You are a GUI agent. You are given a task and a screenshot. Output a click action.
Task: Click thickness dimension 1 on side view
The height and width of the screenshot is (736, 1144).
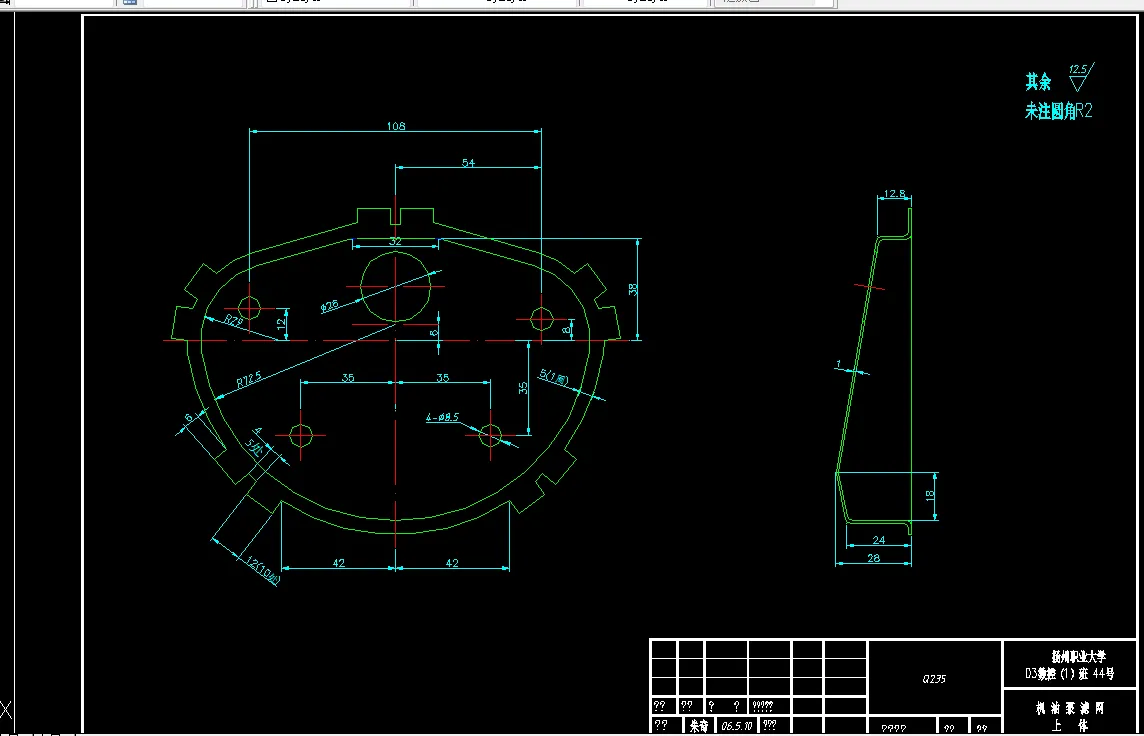[x=838, y=363]
